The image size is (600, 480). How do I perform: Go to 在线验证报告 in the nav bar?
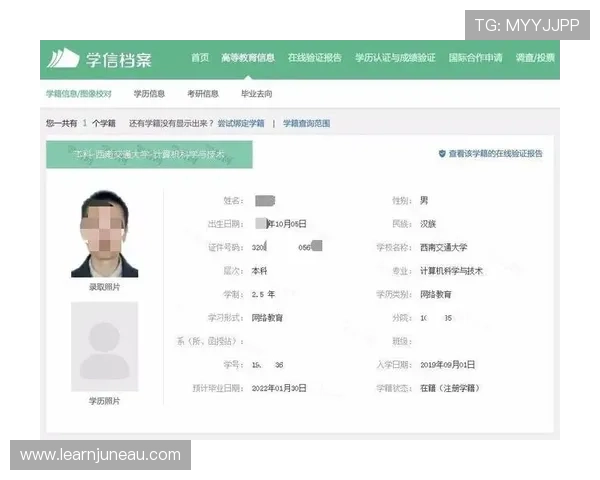pyautogui.click(x=315, y=58)
